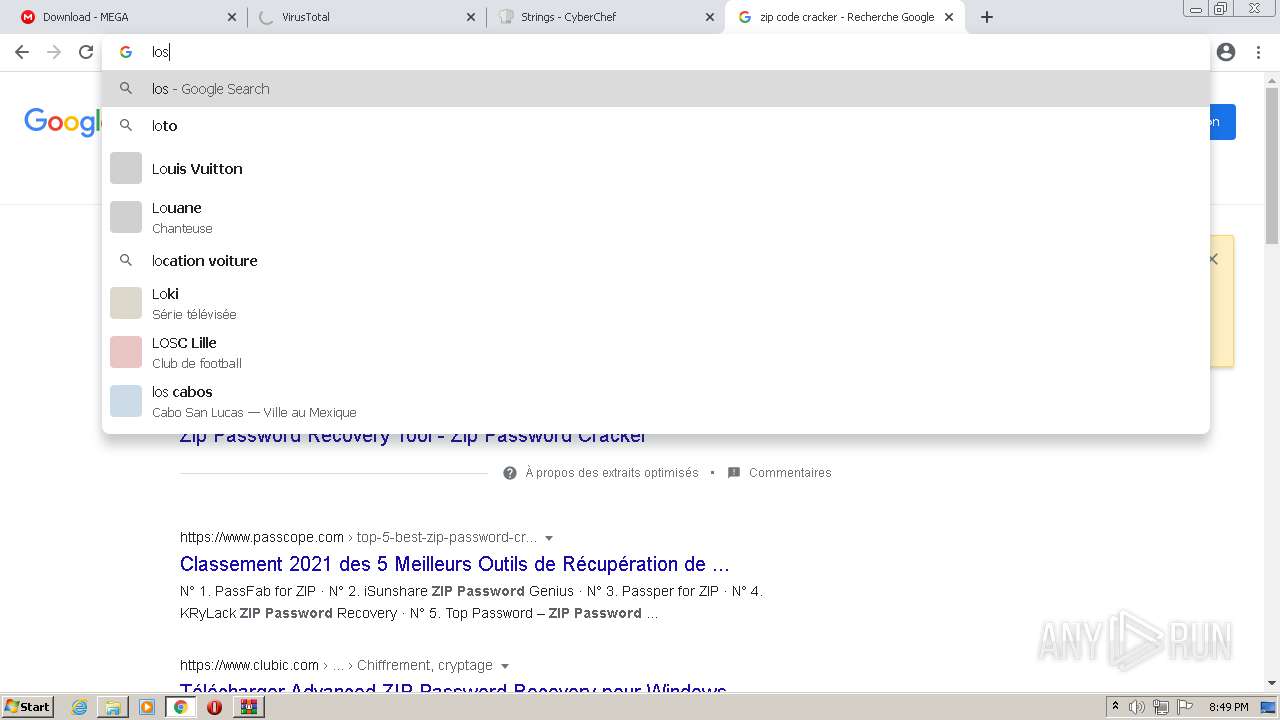Click the LOSC Lille suggestion thumbnail
The width and height of the screenshot is (1280, 720).
126,352
